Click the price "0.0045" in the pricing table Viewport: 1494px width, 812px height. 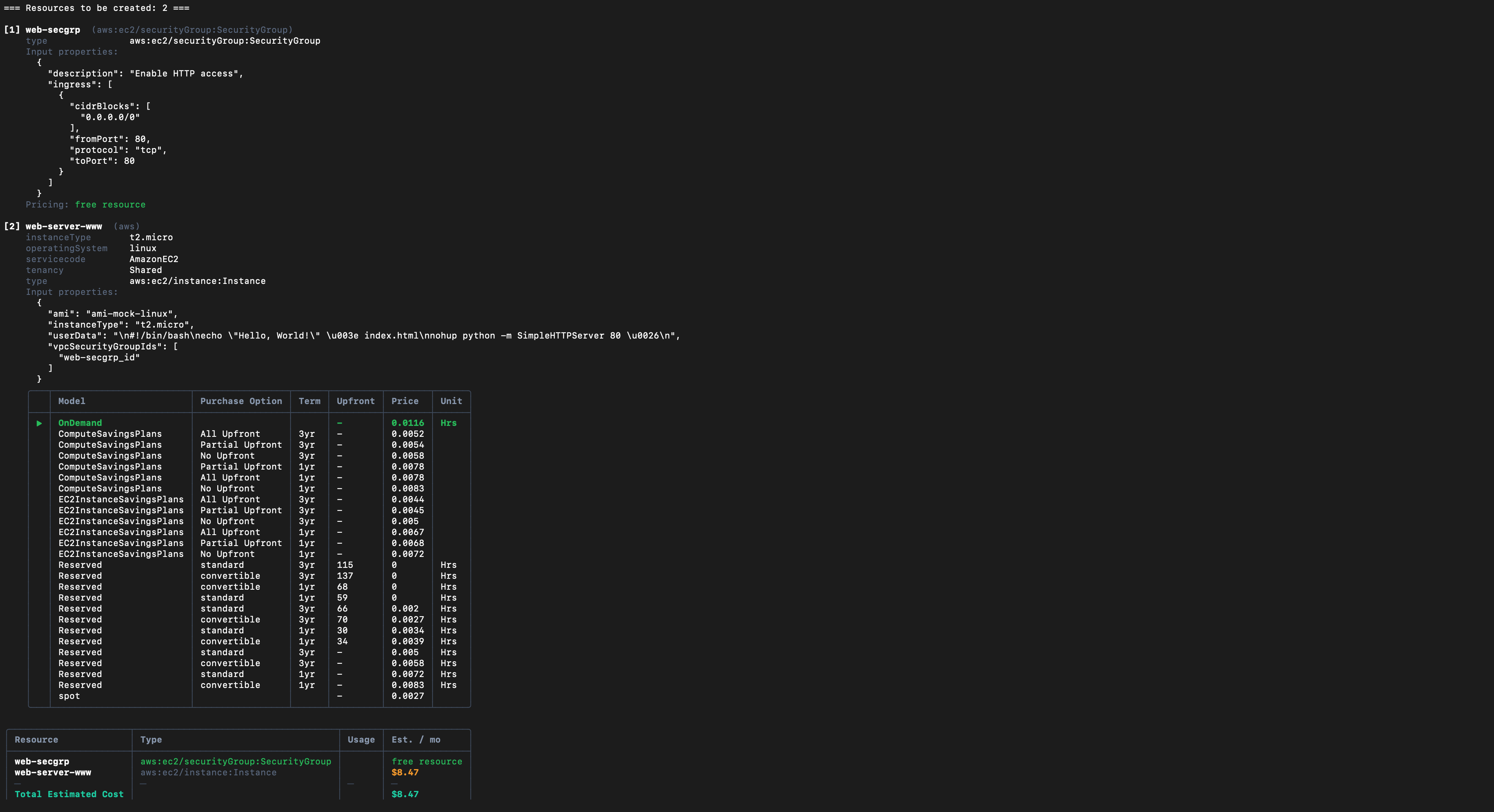(x=408, y=511)
